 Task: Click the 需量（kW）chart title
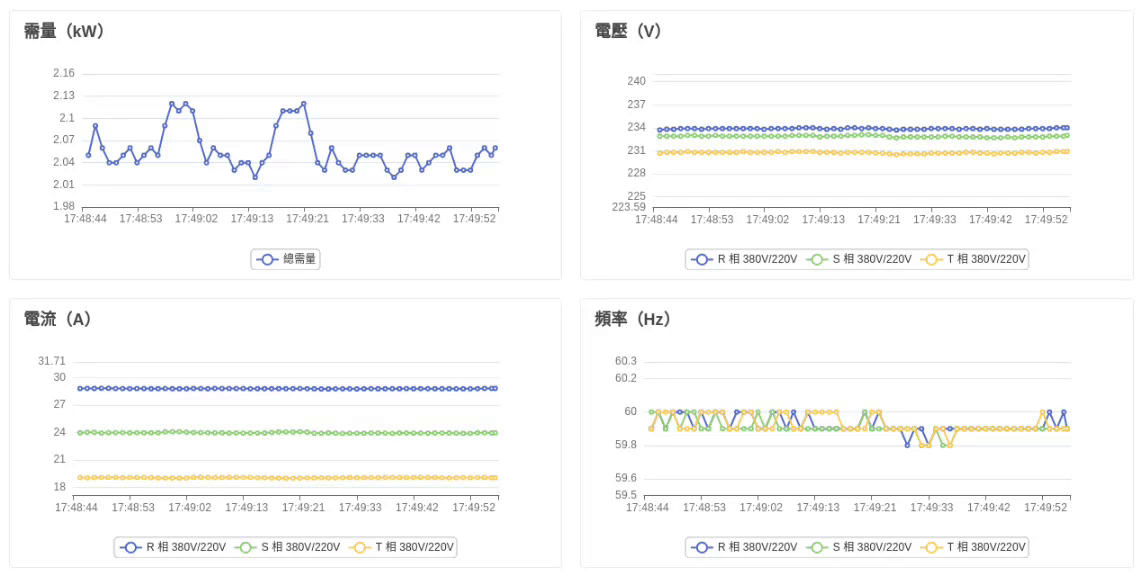(65, 31)
